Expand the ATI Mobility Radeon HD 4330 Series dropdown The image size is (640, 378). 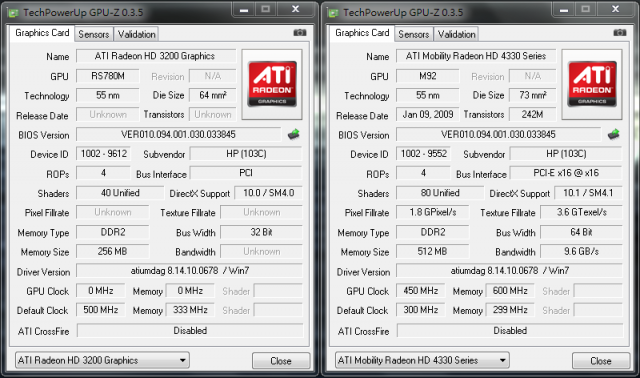(x=422, y=360)
